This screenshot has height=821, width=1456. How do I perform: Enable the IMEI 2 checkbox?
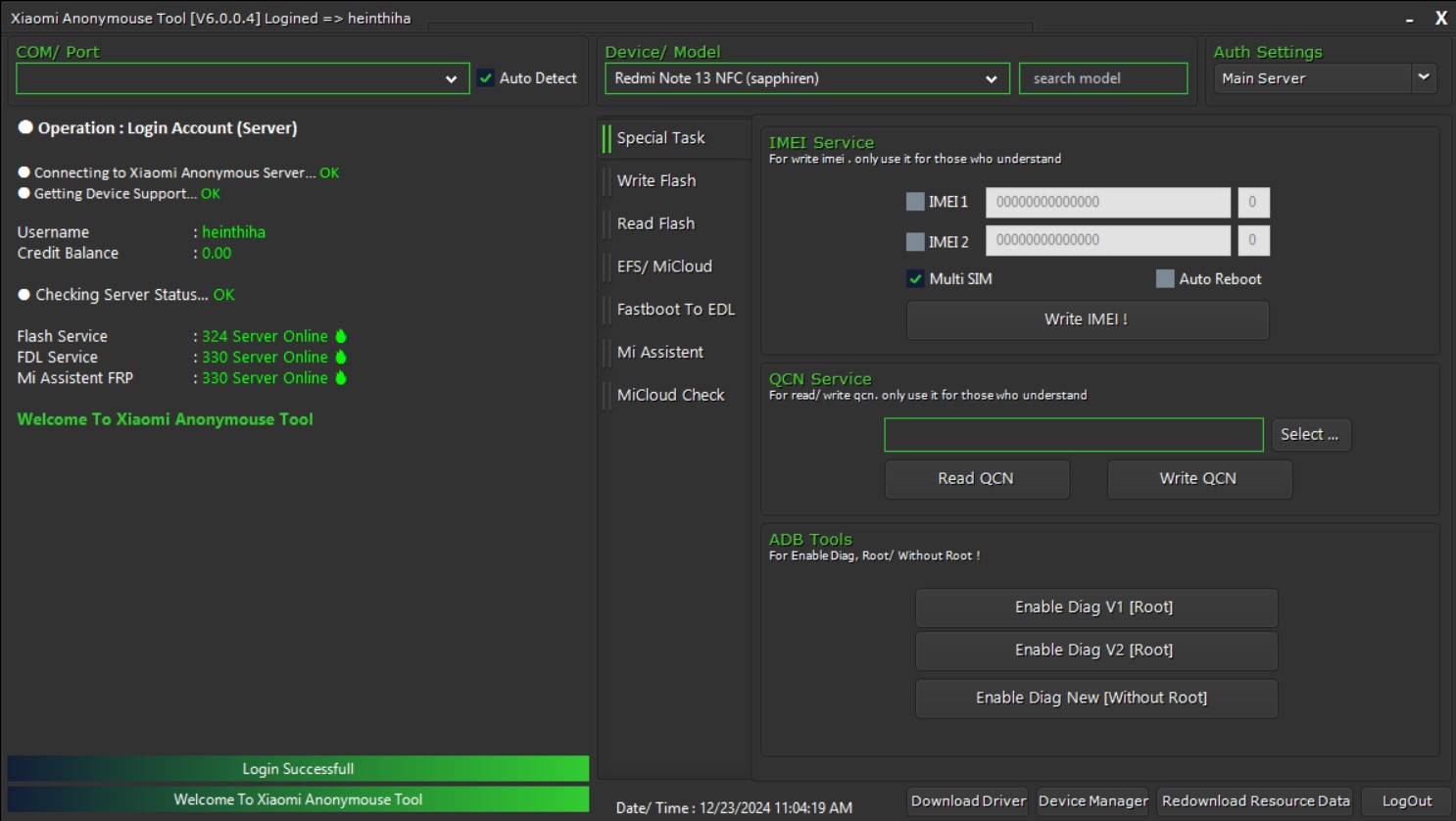pos(915,241)
